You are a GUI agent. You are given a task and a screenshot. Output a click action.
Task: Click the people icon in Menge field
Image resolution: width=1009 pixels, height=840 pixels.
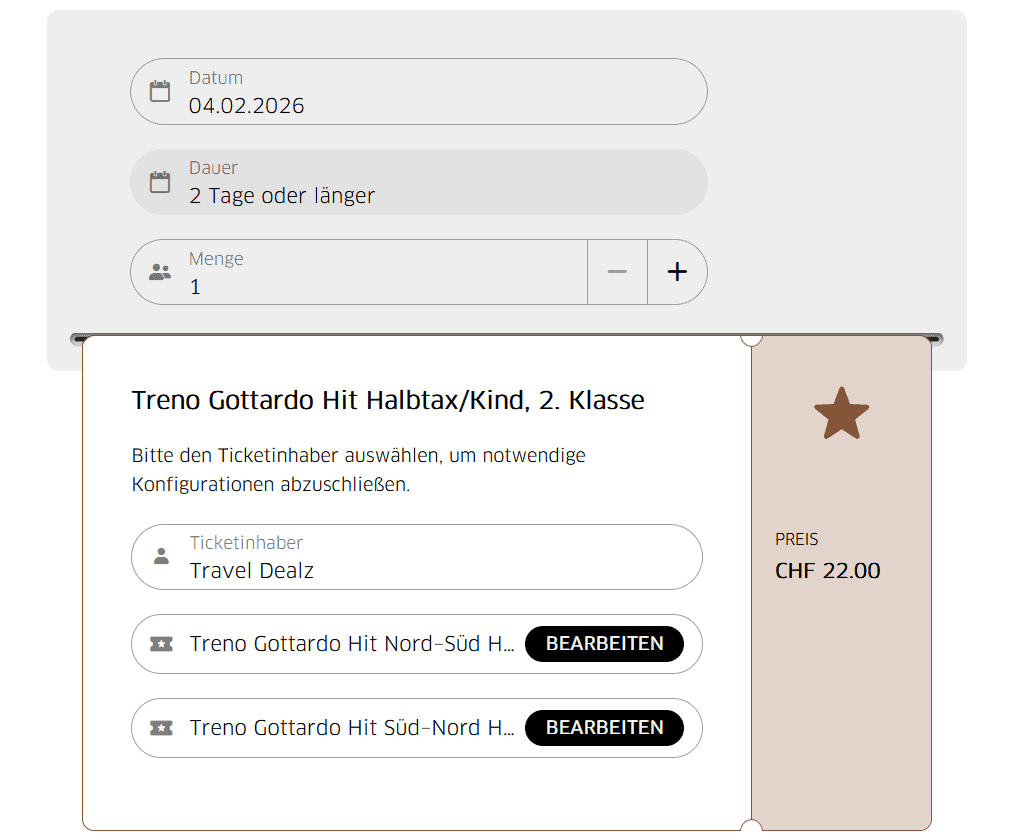[160, 272]
